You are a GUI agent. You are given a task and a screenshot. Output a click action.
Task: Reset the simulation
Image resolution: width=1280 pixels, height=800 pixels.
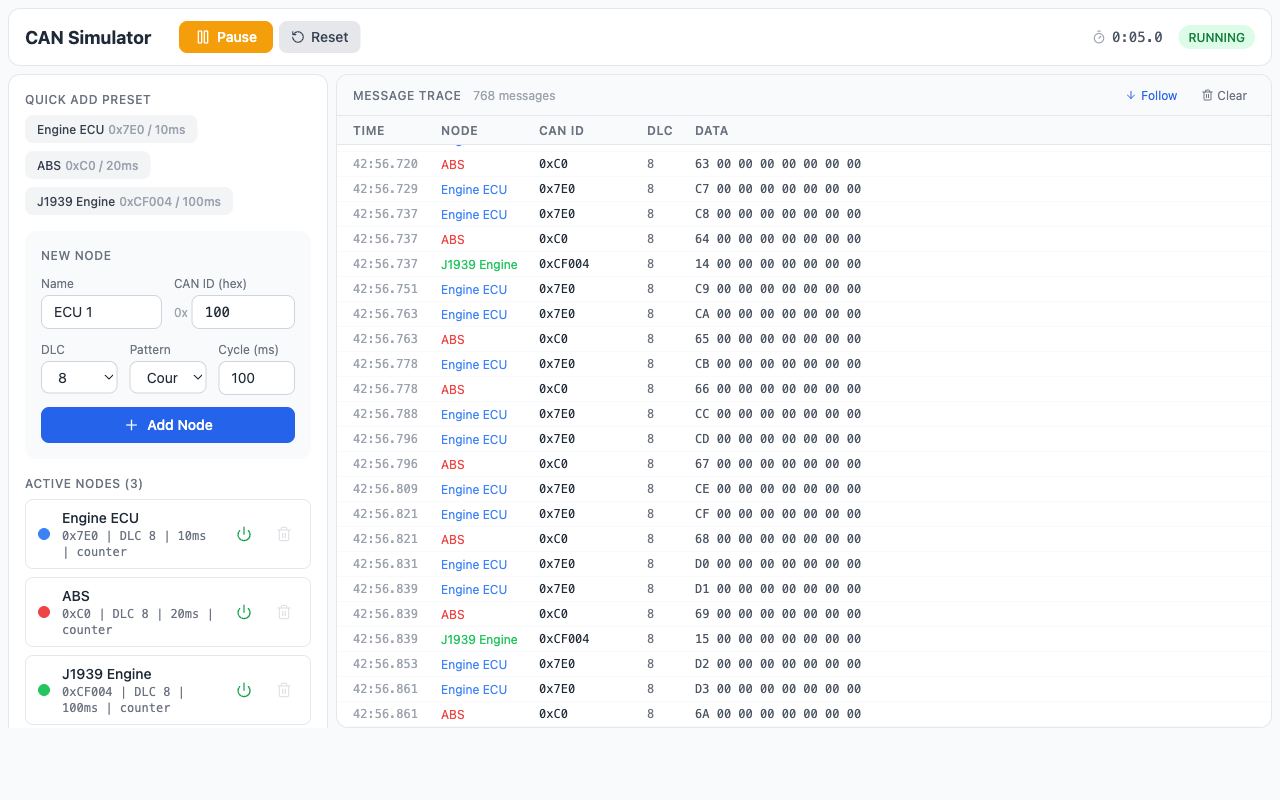[320, 37]
